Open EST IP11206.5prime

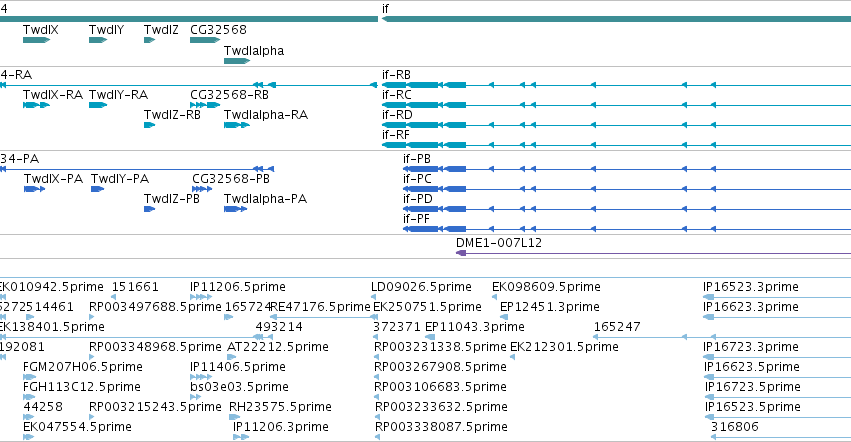pos(201,297)
